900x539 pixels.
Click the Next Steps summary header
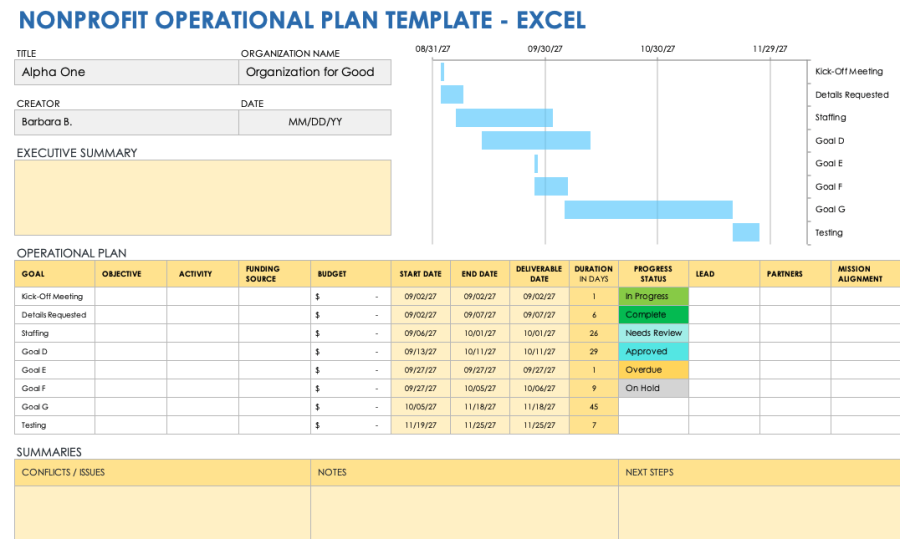click(759, 472)
